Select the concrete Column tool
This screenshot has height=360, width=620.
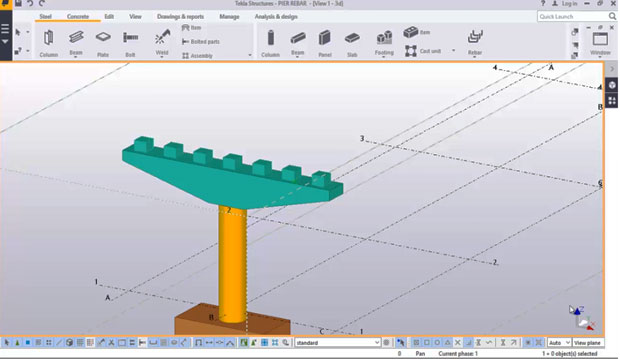(x=270, y=44)
